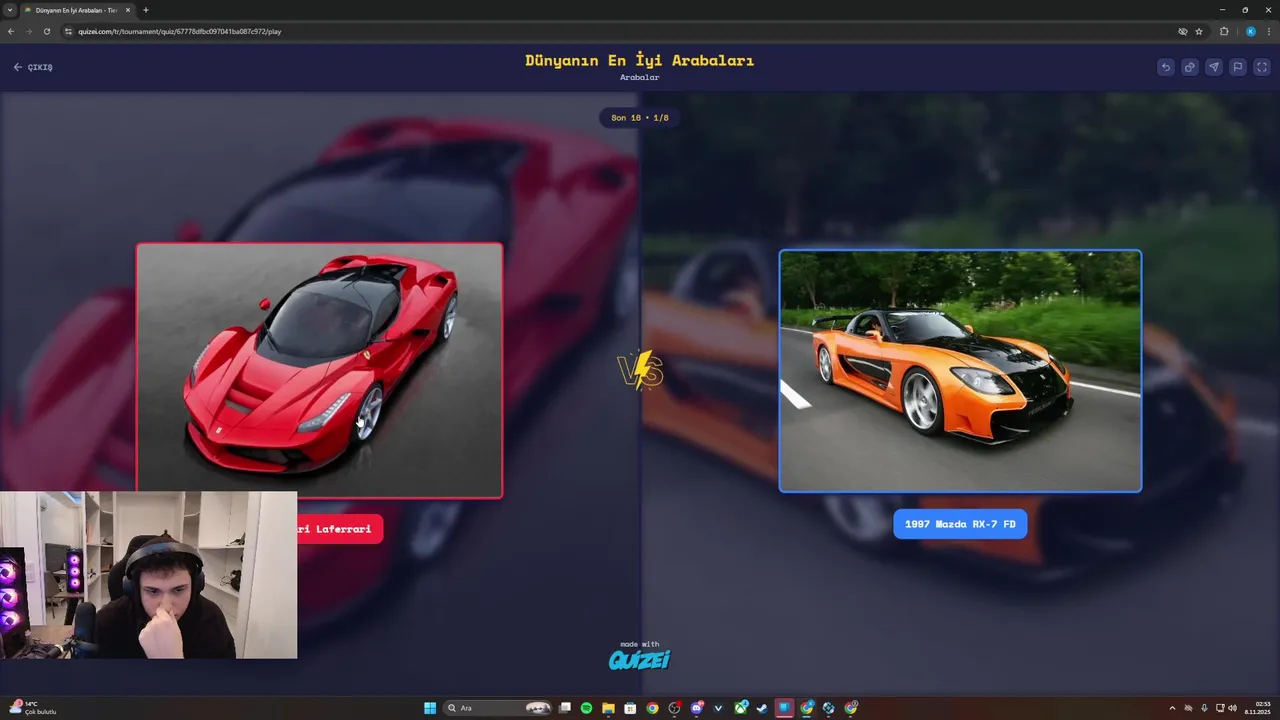This screenshot has width=1280, height=720.
Task: Choose the red Ferrari LaFerrari image
Action: point(319,370)
